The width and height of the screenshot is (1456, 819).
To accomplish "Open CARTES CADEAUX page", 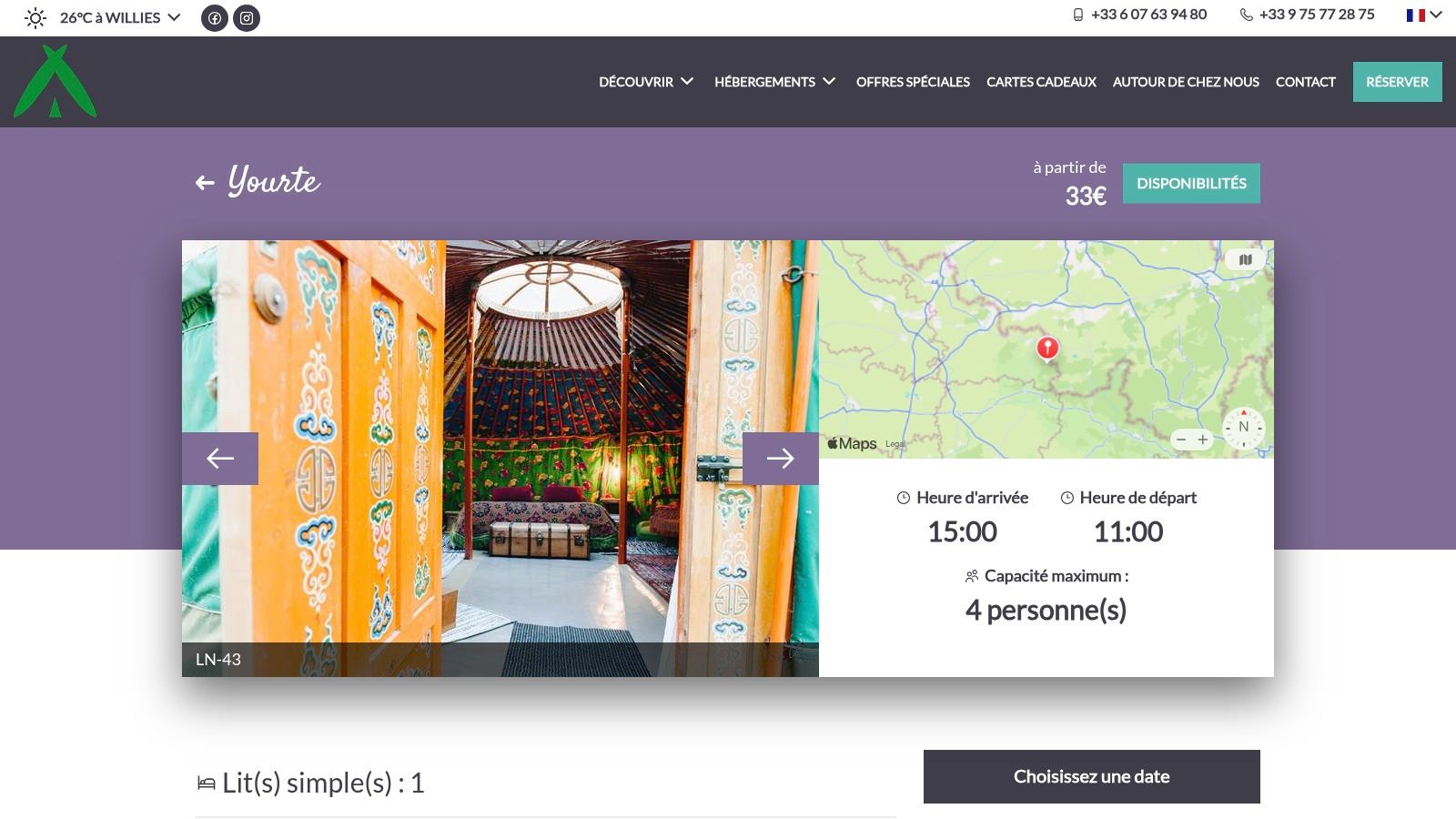I will [x=1041, y=82].
